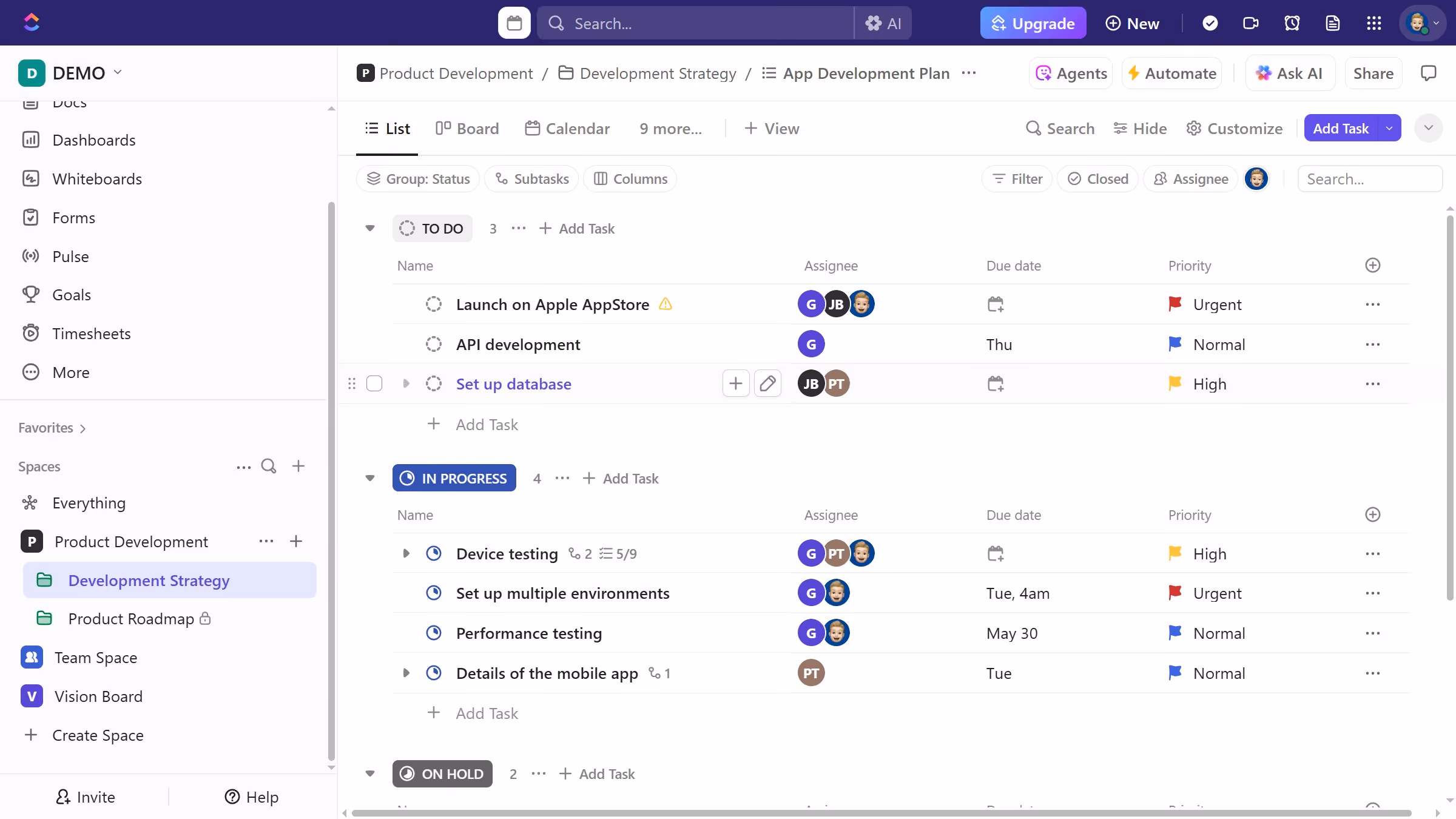Search spaces using magnifier icon in sidebar

pyautogui.click(x=269, y=466)
